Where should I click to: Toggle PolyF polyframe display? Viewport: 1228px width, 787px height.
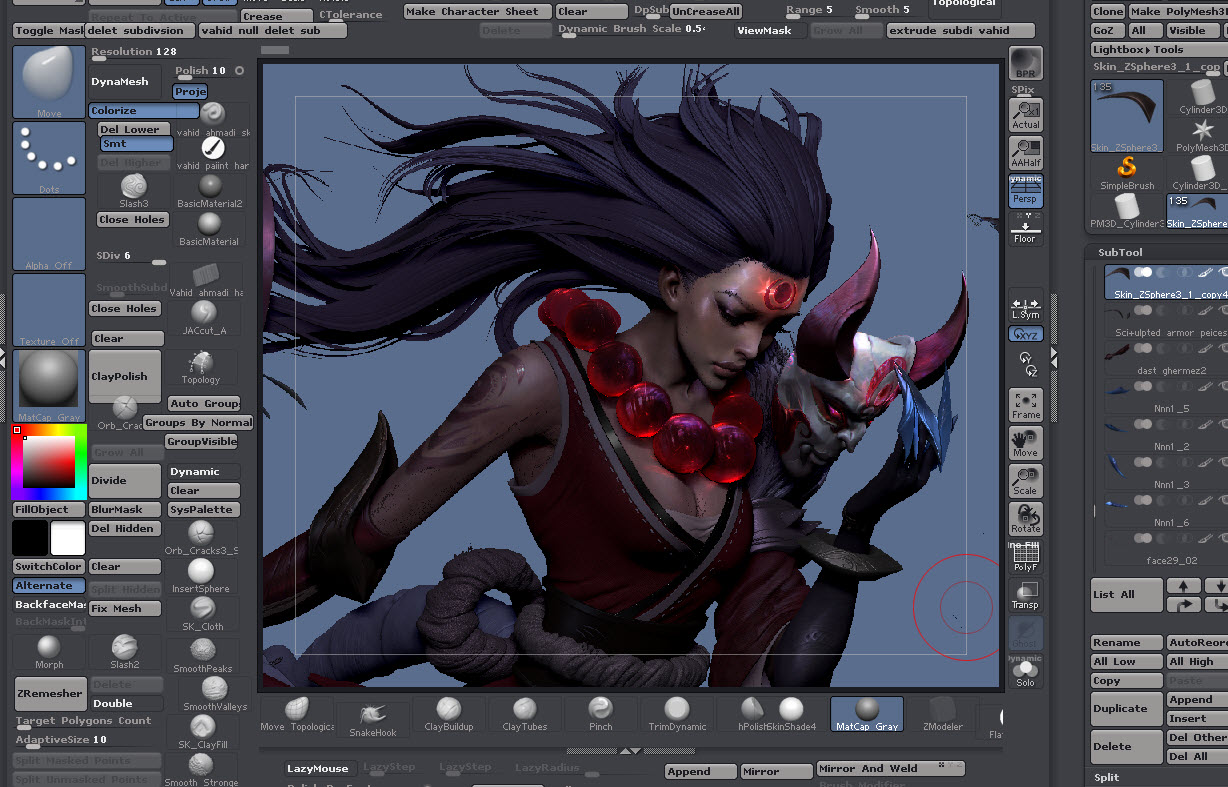(1025, 556)
